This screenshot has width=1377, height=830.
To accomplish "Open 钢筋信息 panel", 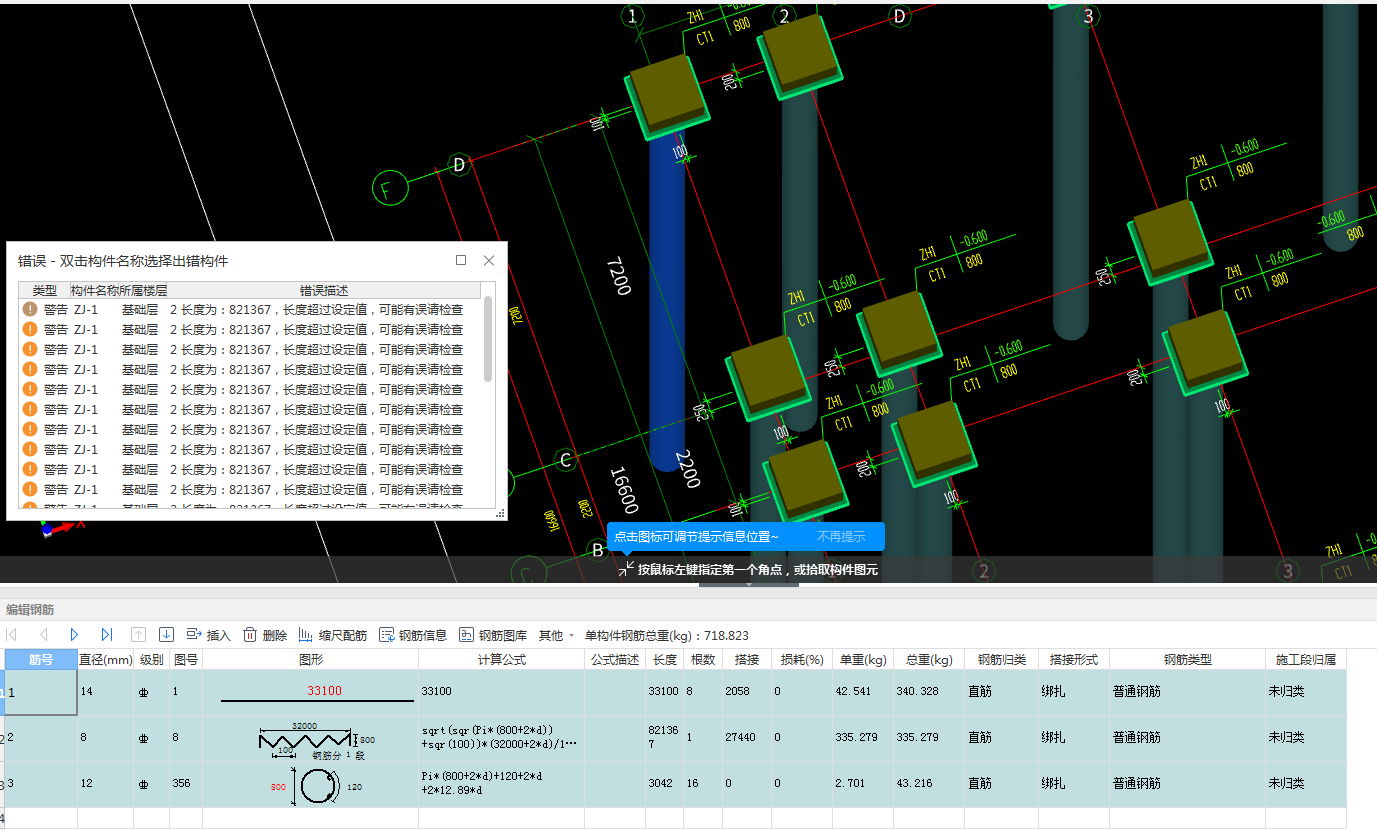I will coord(413,635).
